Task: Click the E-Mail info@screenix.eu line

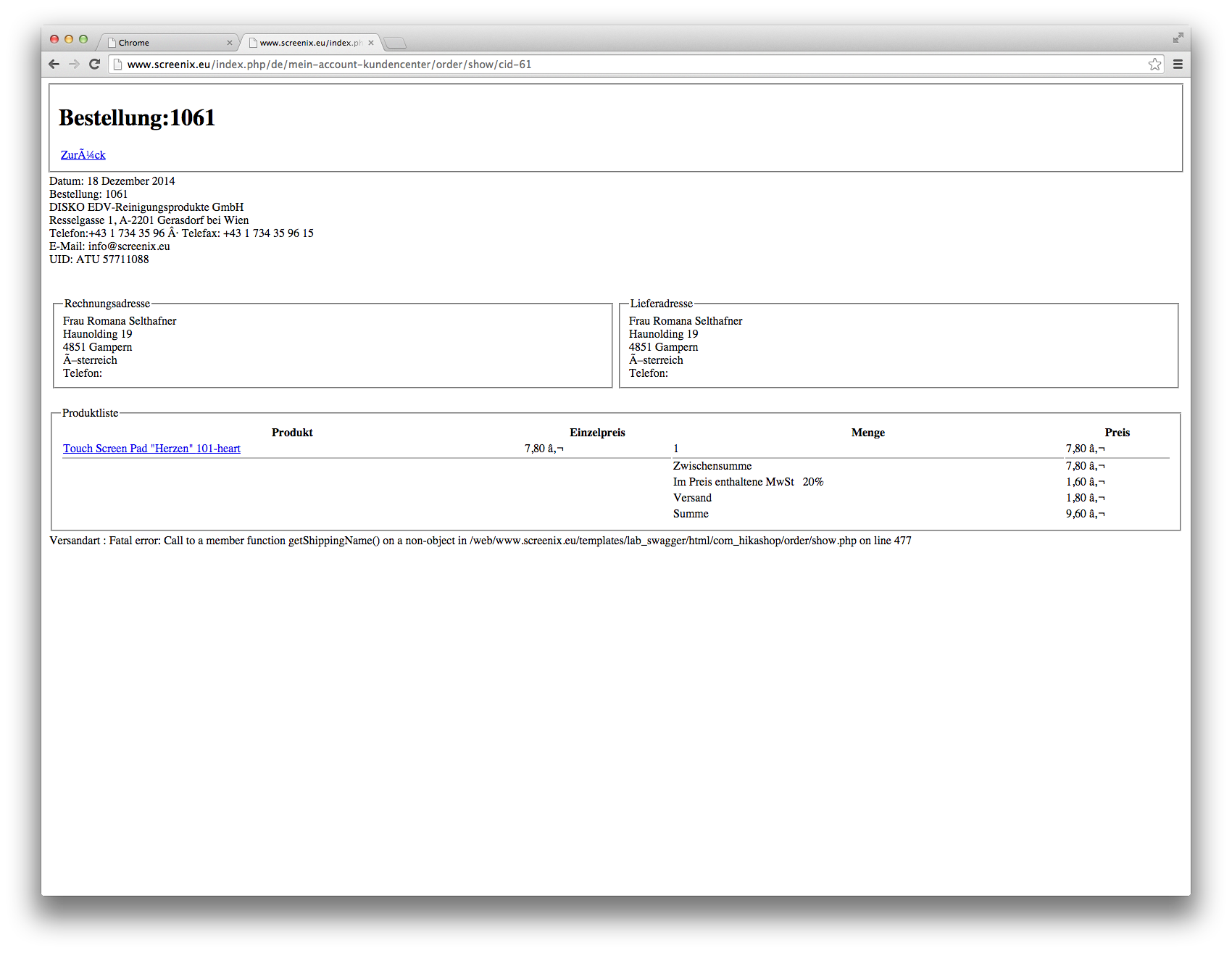Action: point(109,246)
